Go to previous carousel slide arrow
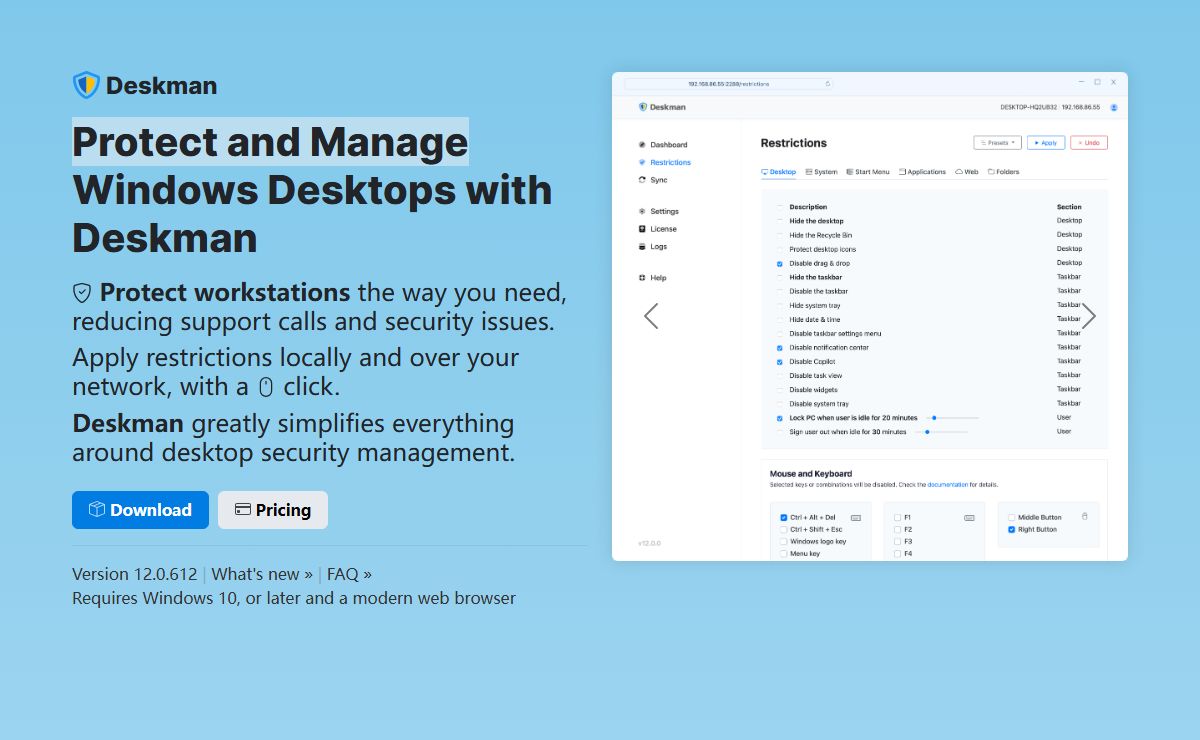 651,317
